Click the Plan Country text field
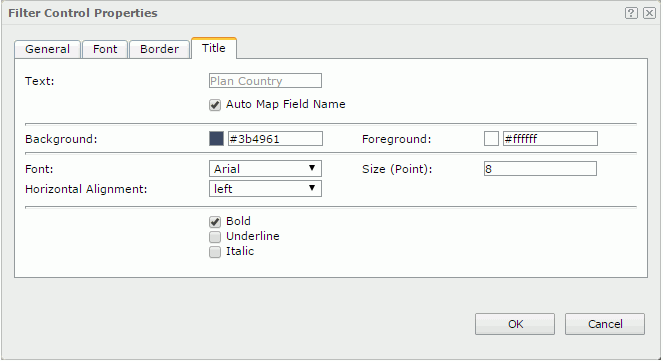 [x=265, y=81]
